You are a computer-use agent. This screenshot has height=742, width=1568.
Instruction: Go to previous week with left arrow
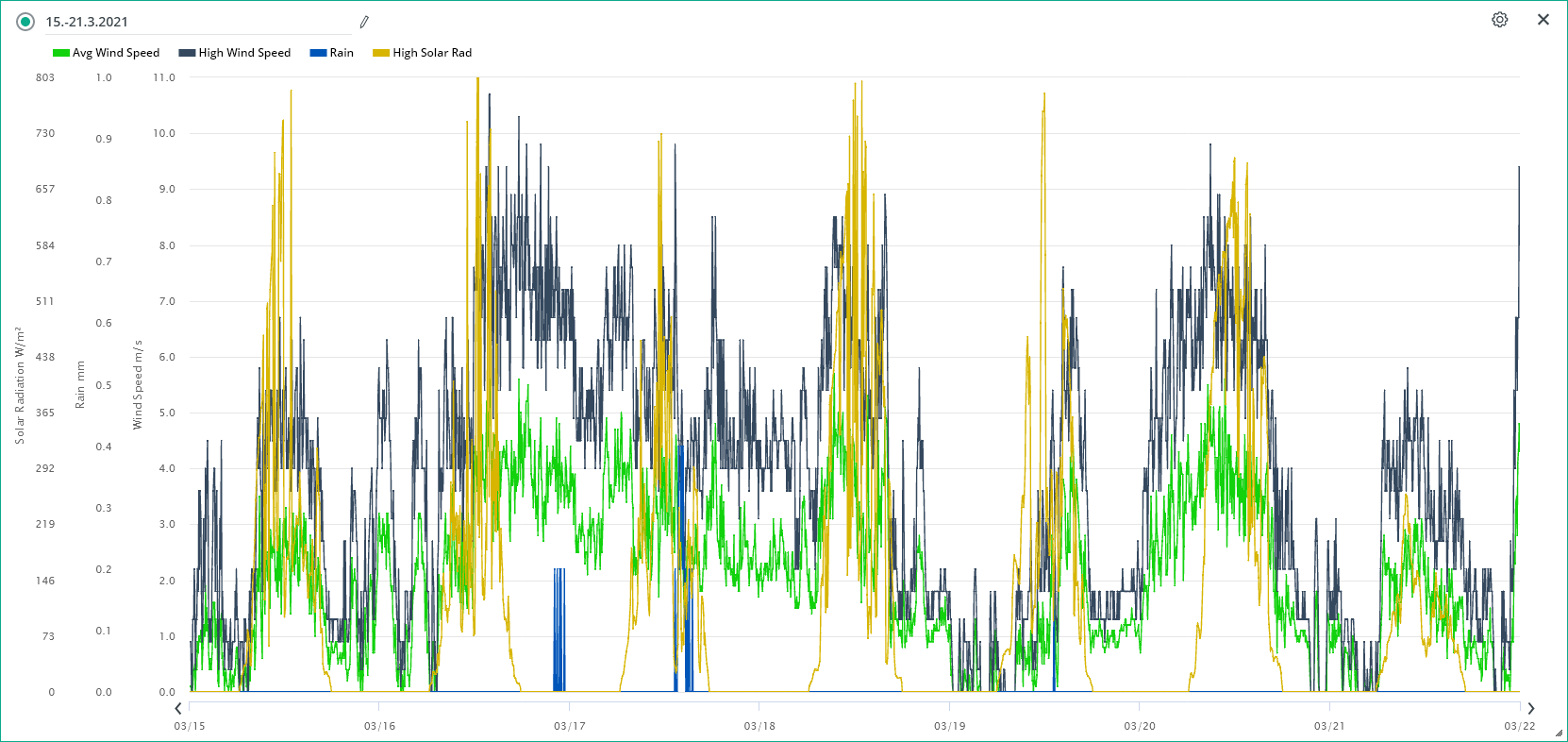point(178,708)
